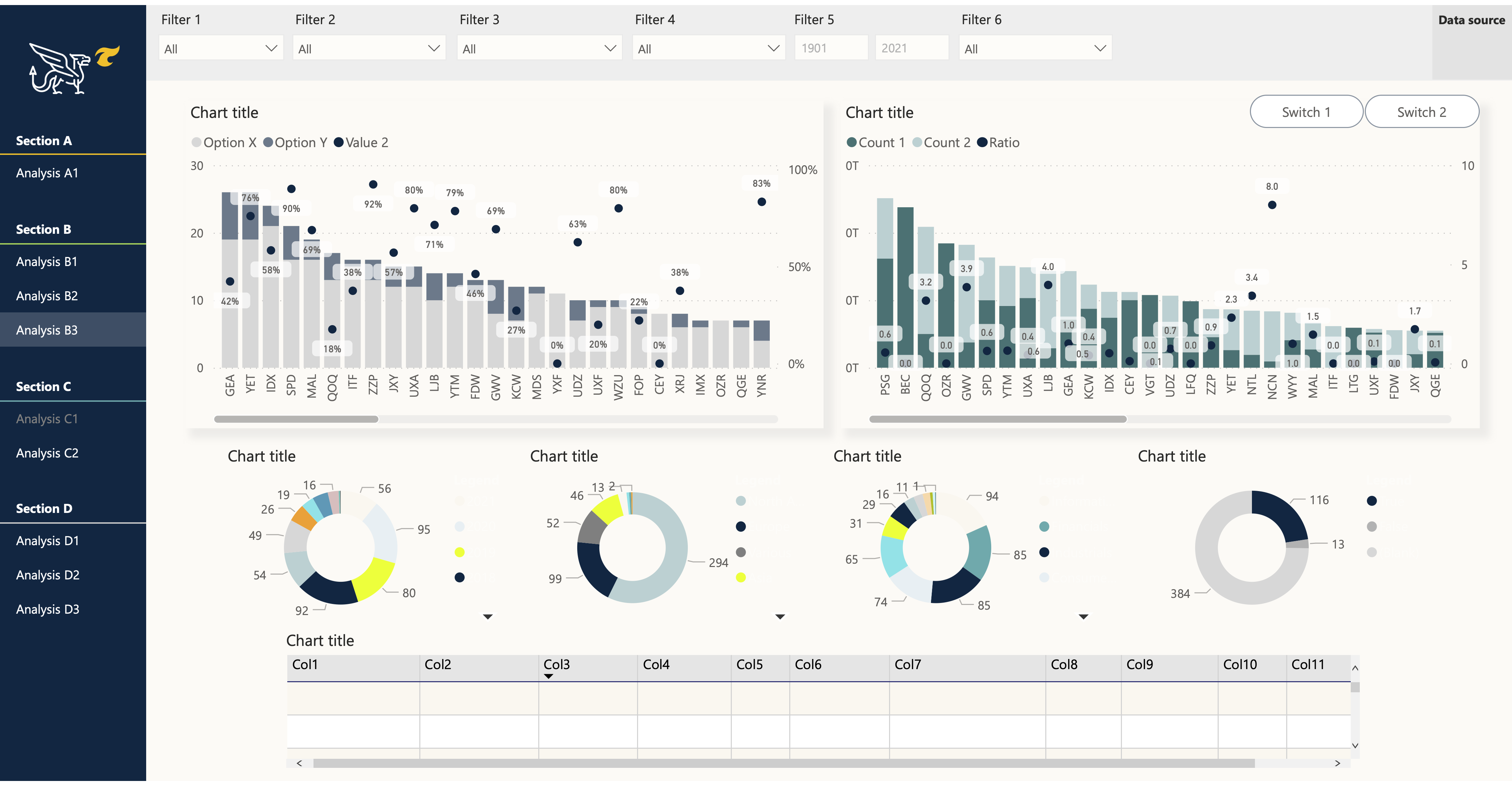1512x786 pixels.
Task: Go to the Analysis B1 page
Action: (x=47, y=262)
